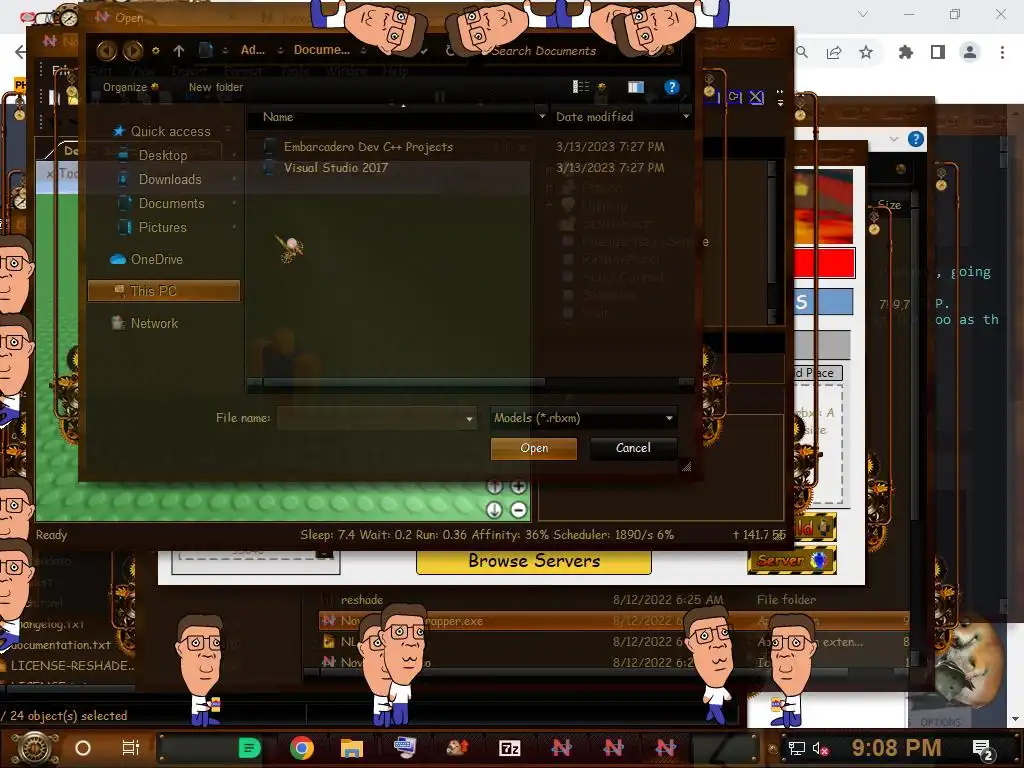
Task: Open the Models (*.rbxm) file type dropdown
Action: click(x=583, y=418)
